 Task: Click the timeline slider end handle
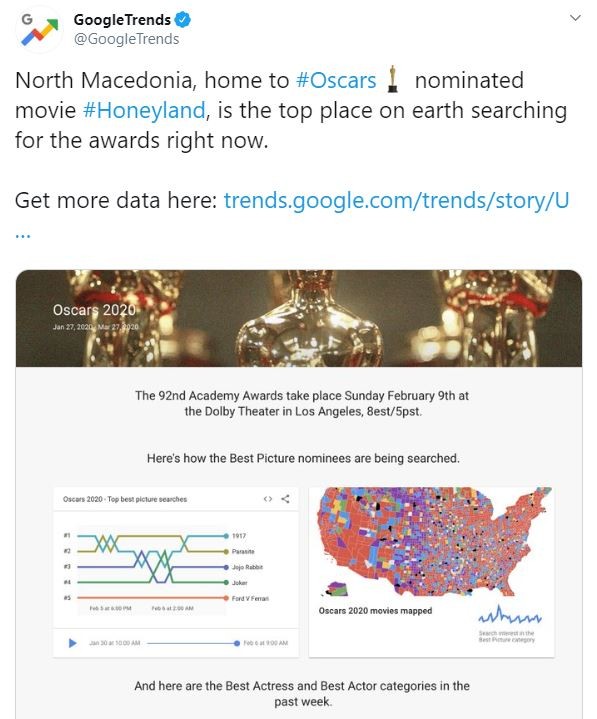point(237,643)
